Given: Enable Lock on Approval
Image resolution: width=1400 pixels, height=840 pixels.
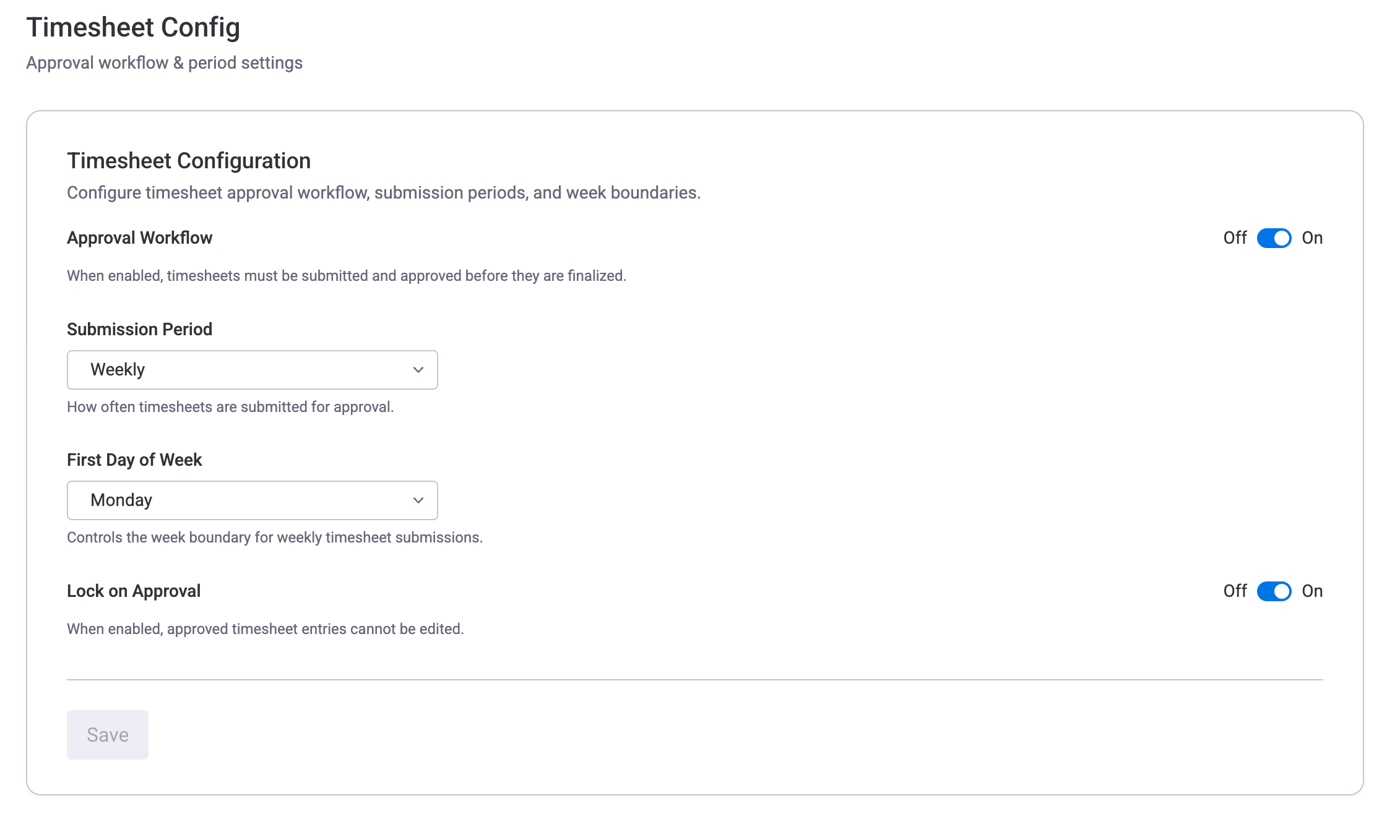Looking at the screenshot, I should [x=1273, y=591].
